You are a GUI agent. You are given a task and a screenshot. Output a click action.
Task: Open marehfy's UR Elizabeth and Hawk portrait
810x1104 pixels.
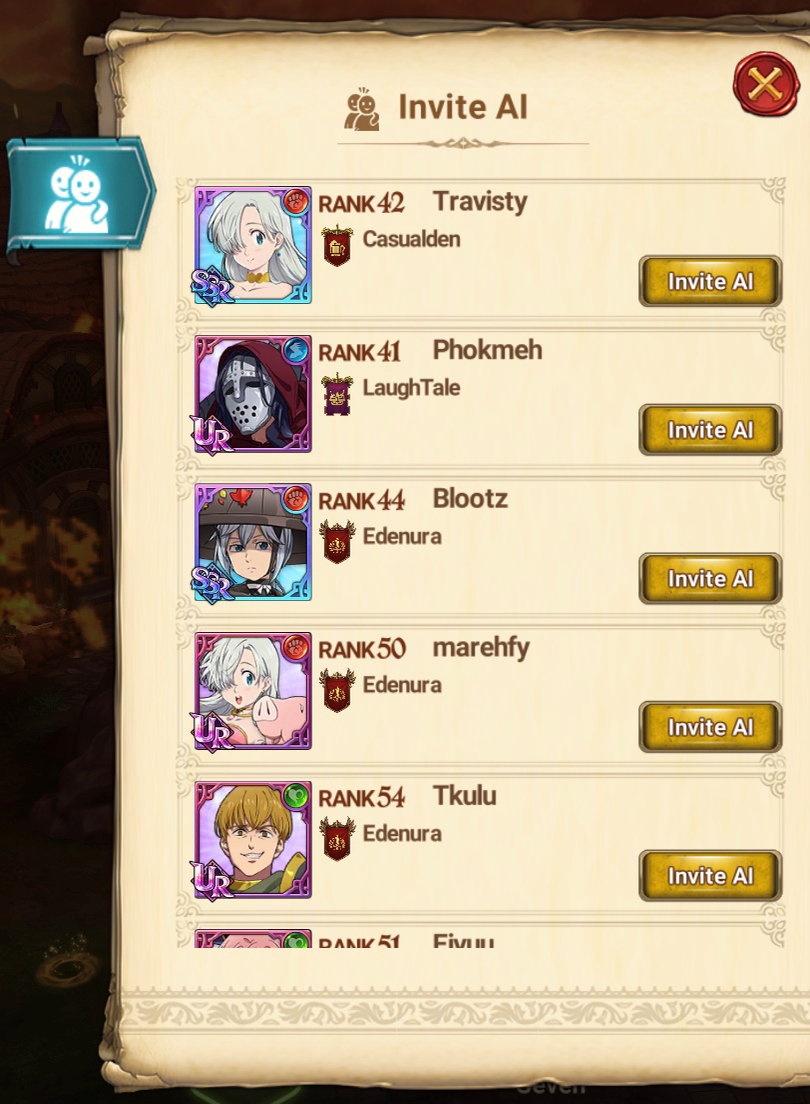point(253,691)
